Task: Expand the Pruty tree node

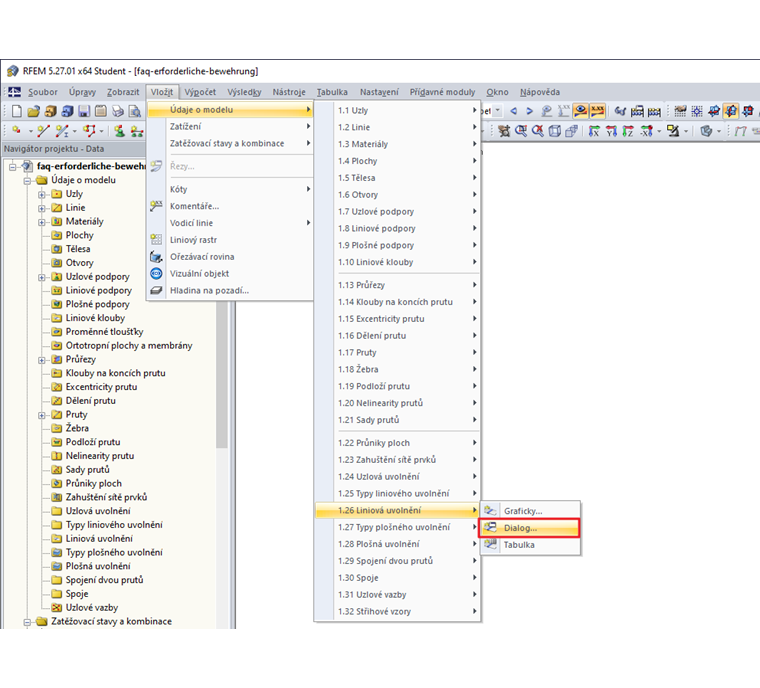Action: (x=42, y=416)
